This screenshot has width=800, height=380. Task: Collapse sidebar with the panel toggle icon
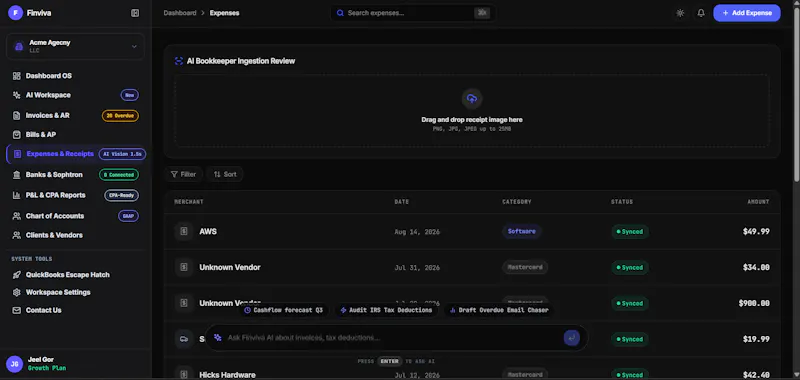[135, 13]
